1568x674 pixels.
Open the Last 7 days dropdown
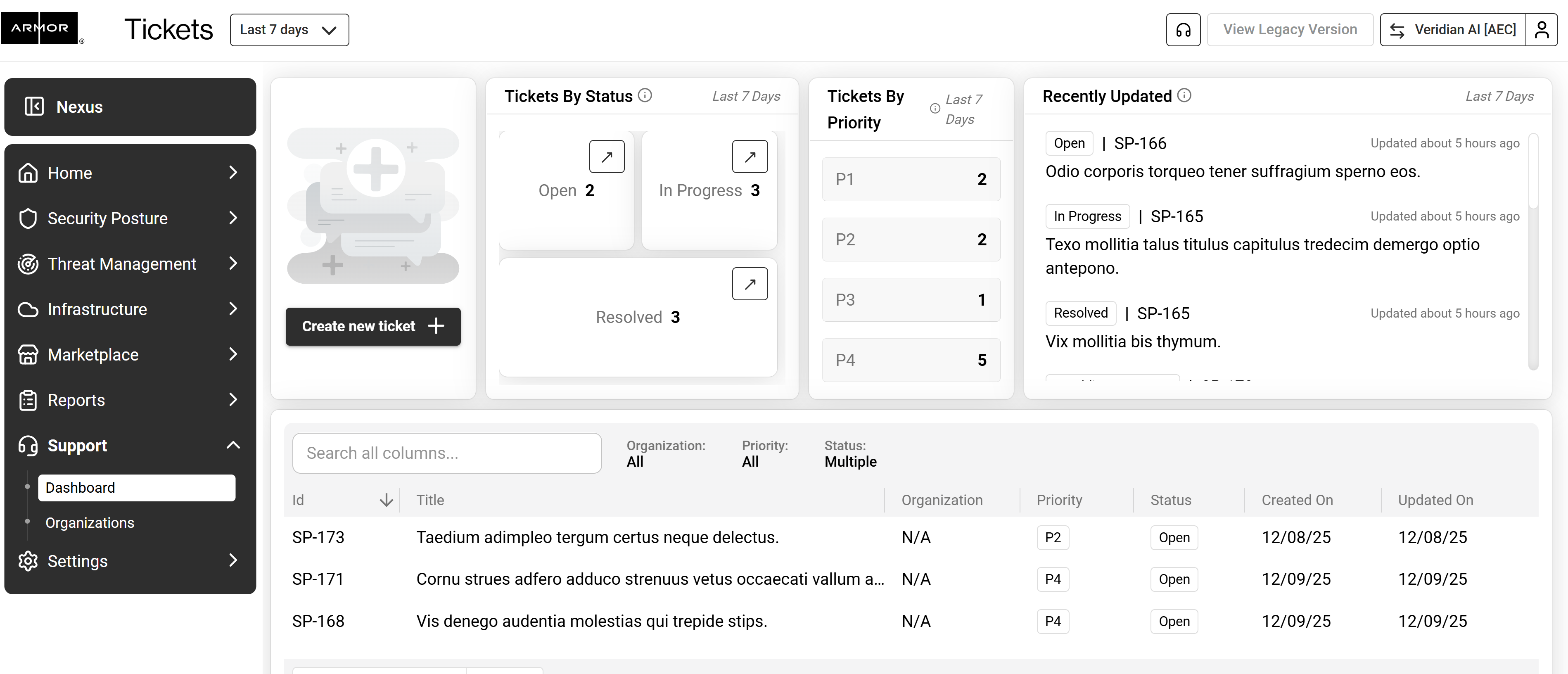click(289, 30)
